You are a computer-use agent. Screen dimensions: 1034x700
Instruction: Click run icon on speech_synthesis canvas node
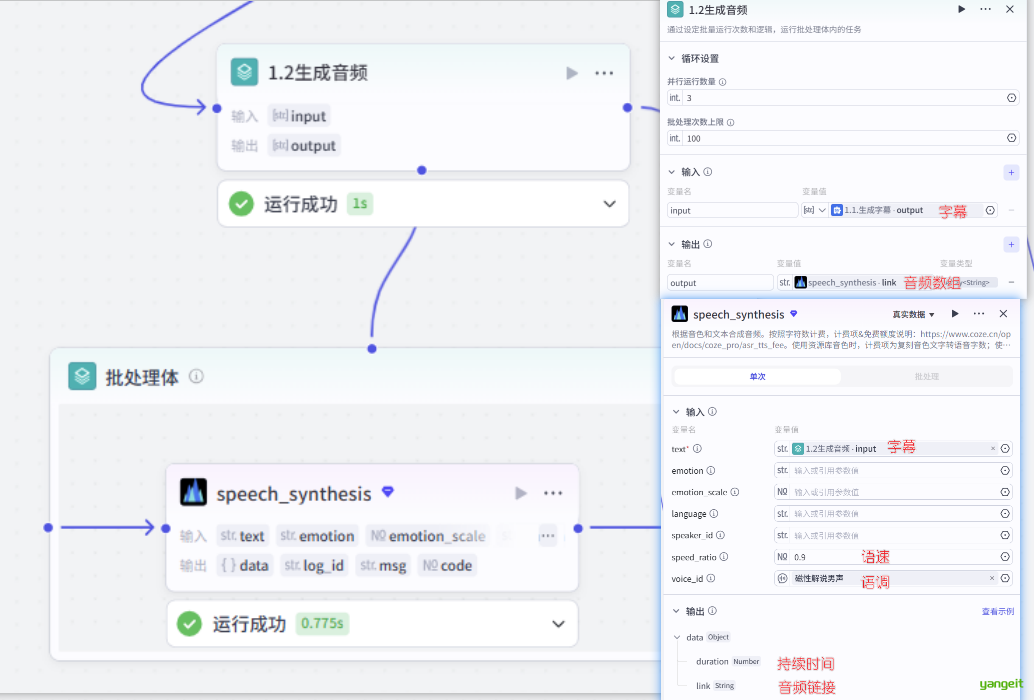520,493
